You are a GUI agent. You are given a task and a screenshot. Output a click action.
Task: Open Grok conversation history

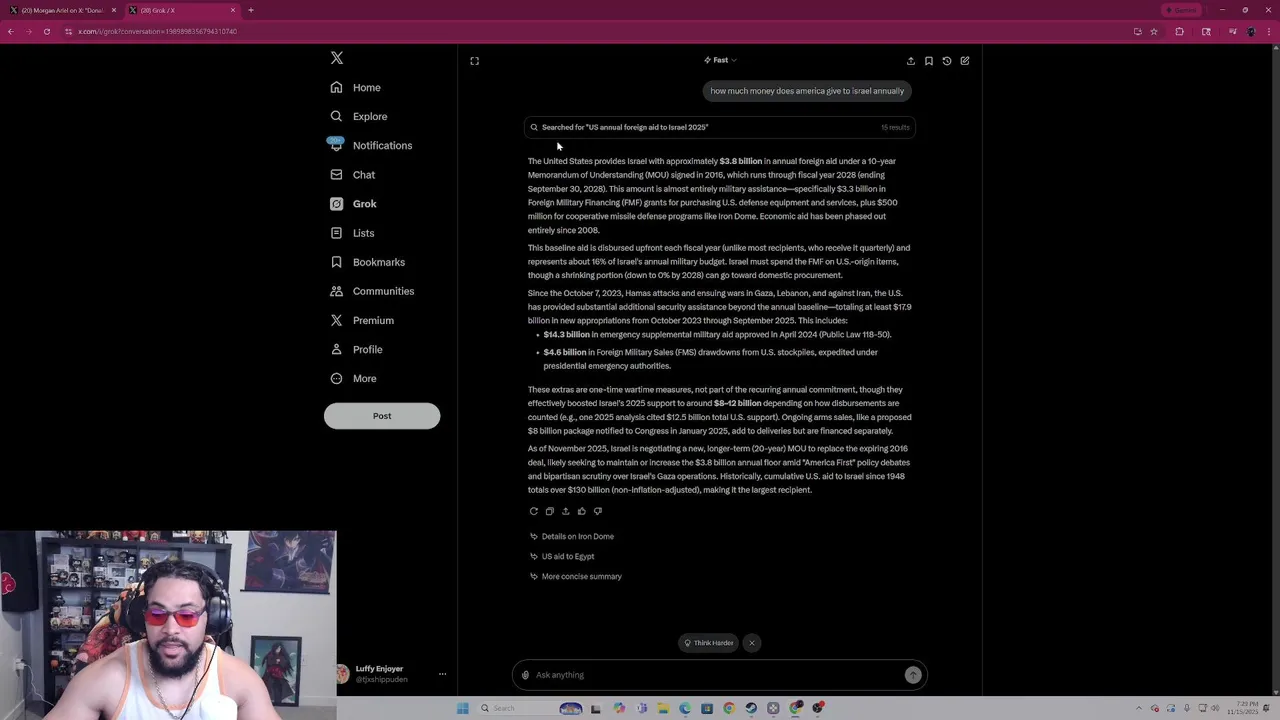[947, 61]
